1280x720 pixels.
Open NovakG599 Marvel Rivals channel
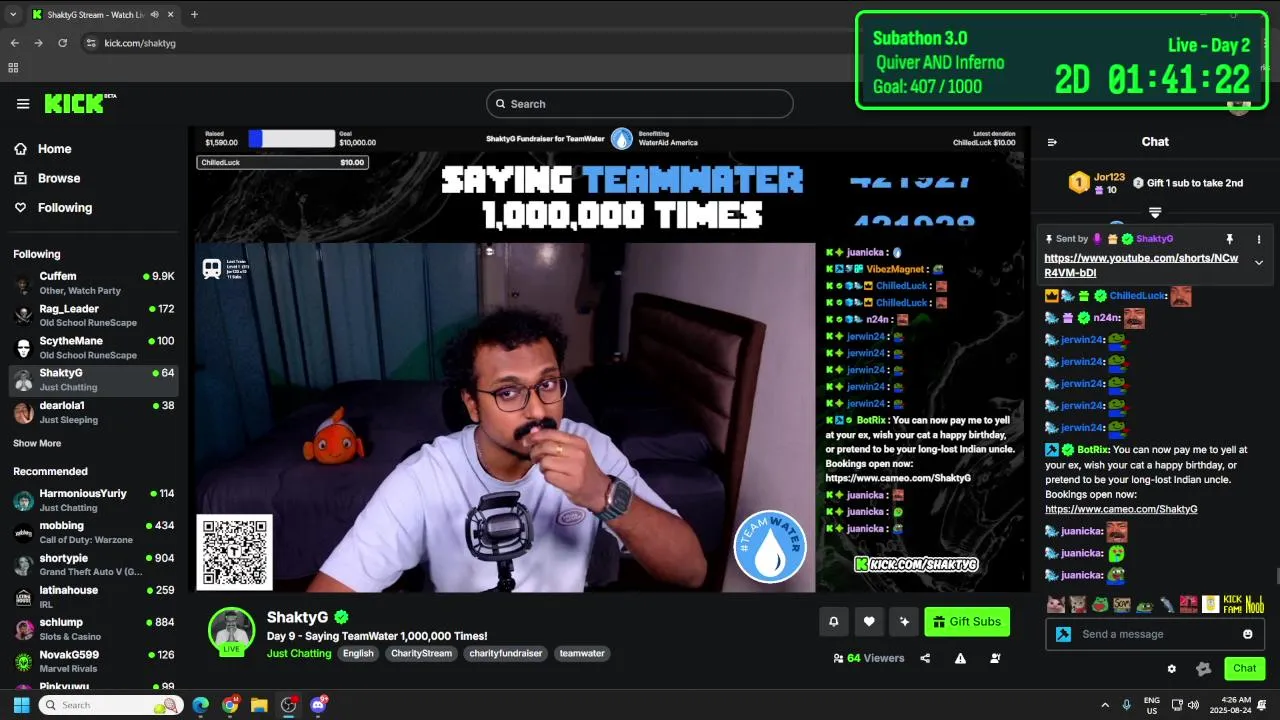(94, 661)
